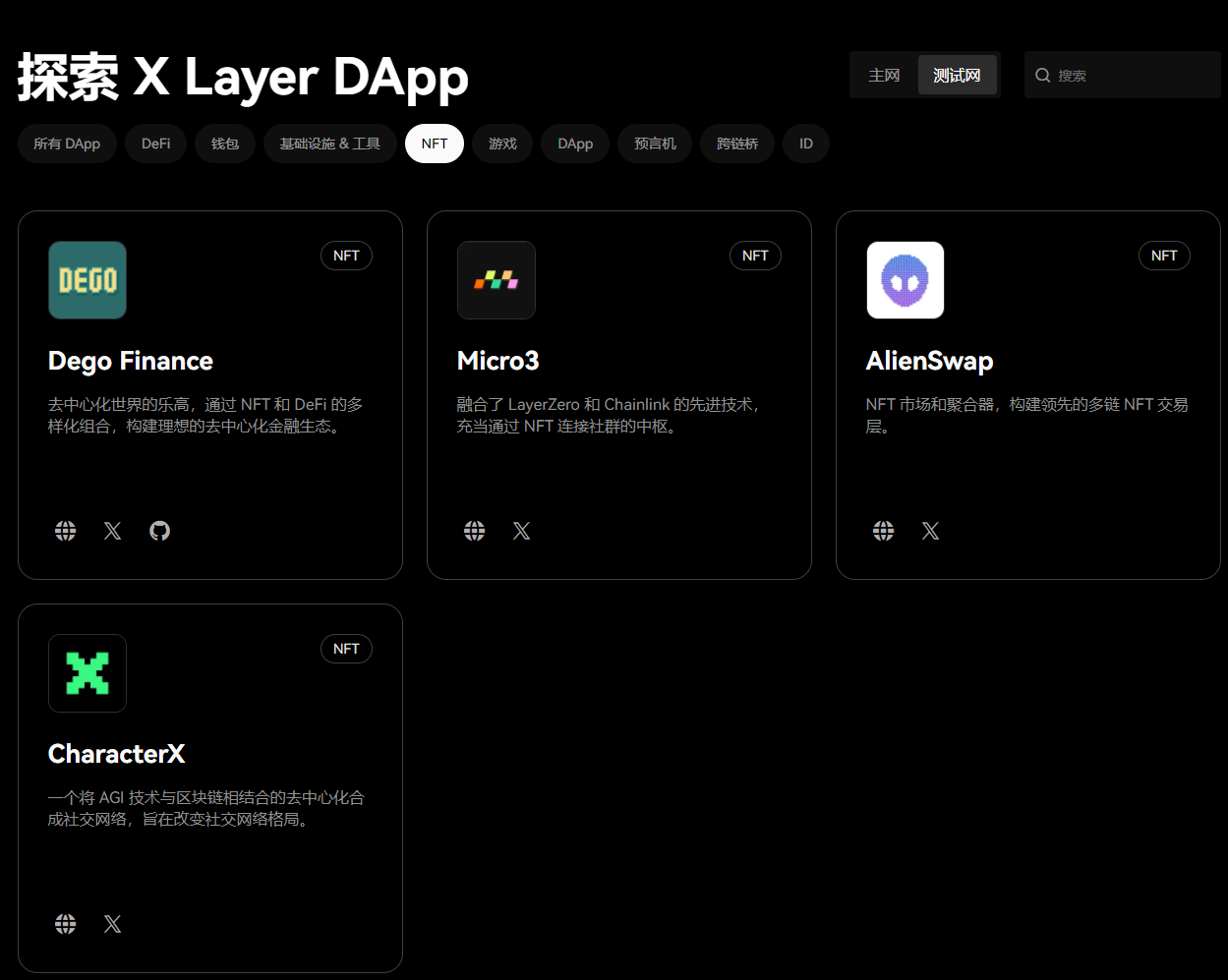Open the Dego Finance title link
Screen dimensions: 1228x980
pyautogui.click(x=131, y=361)
